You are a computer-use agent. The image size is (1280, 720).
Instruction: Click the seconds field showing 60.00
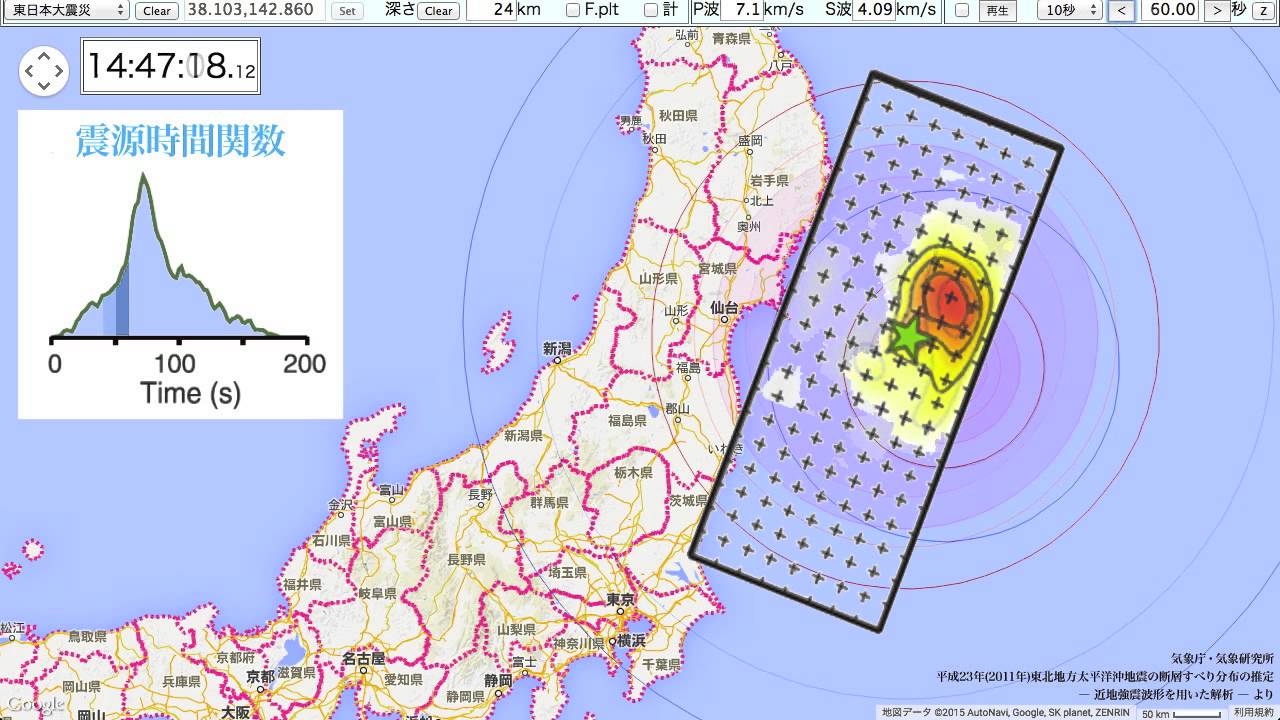tap(1170, 10)
